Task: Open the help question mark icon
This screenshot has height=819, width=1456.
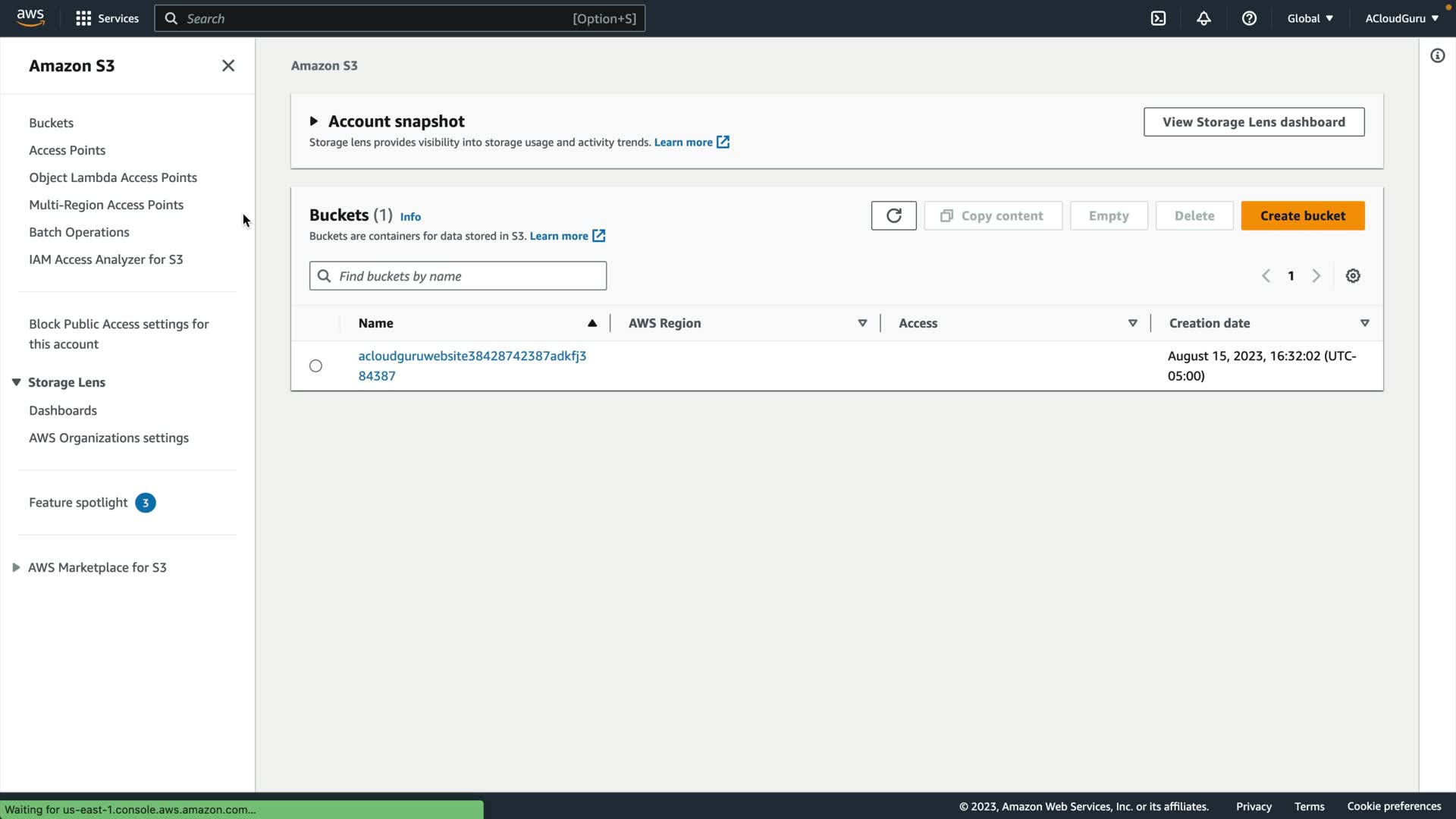Action: pos(1249,18)
